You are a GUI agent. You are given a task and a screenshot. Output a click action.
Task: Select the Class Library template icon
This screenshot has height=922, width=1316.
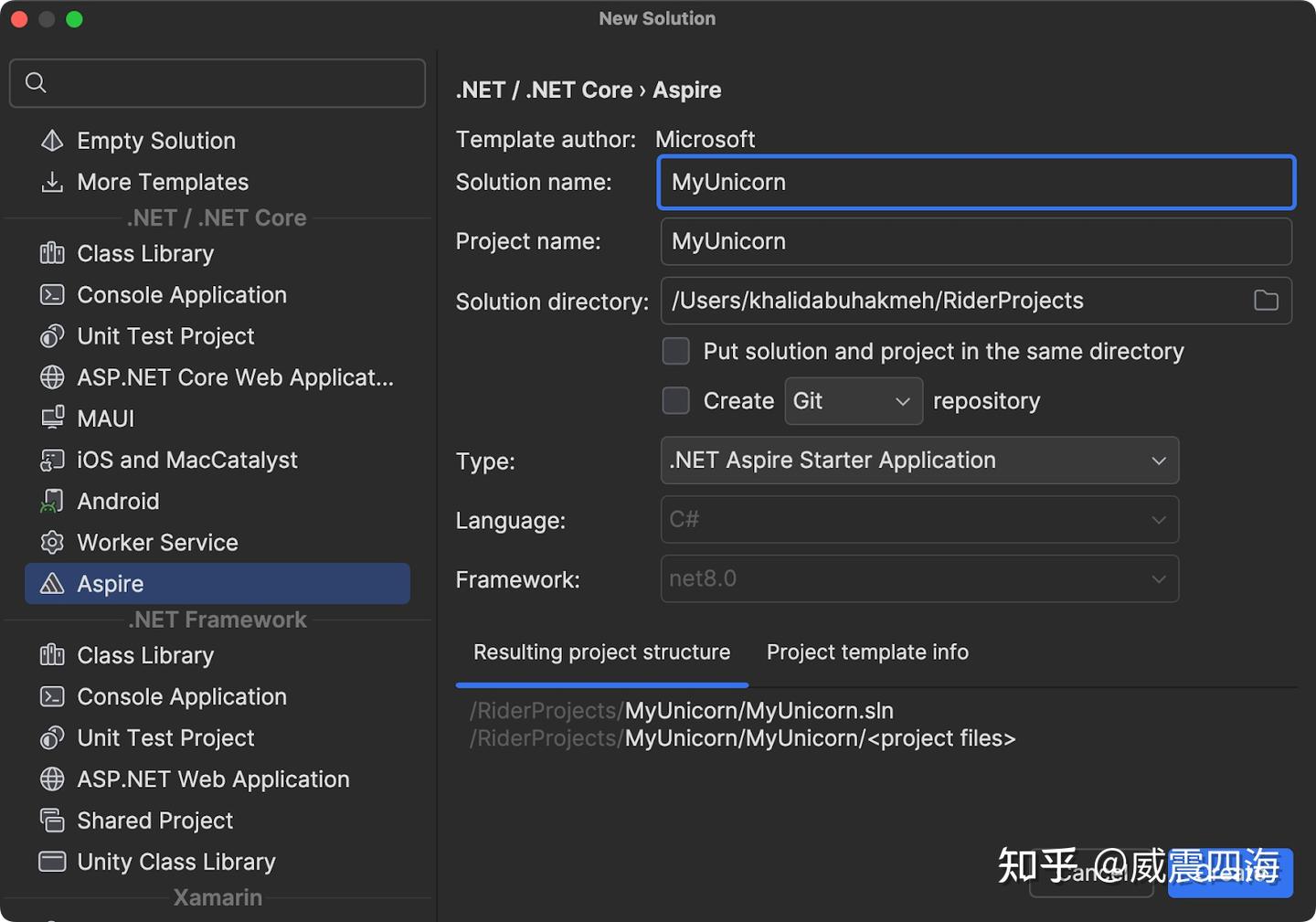coord(52,253)
